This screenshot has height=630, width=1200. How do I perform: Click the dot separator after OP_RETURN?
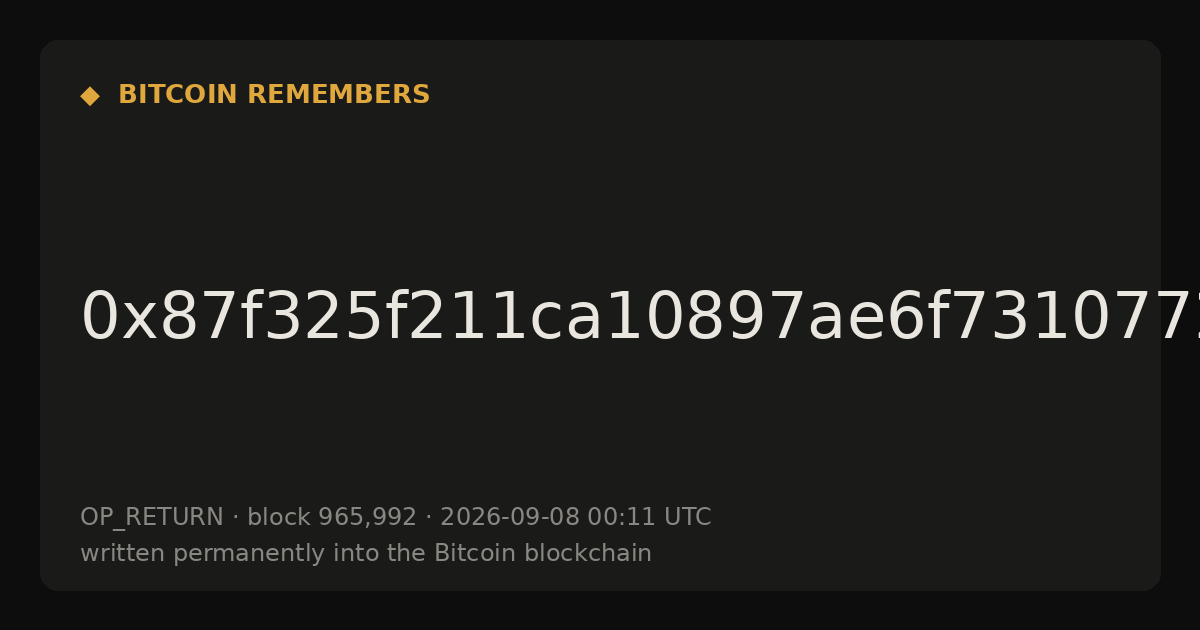pos(236,518)
